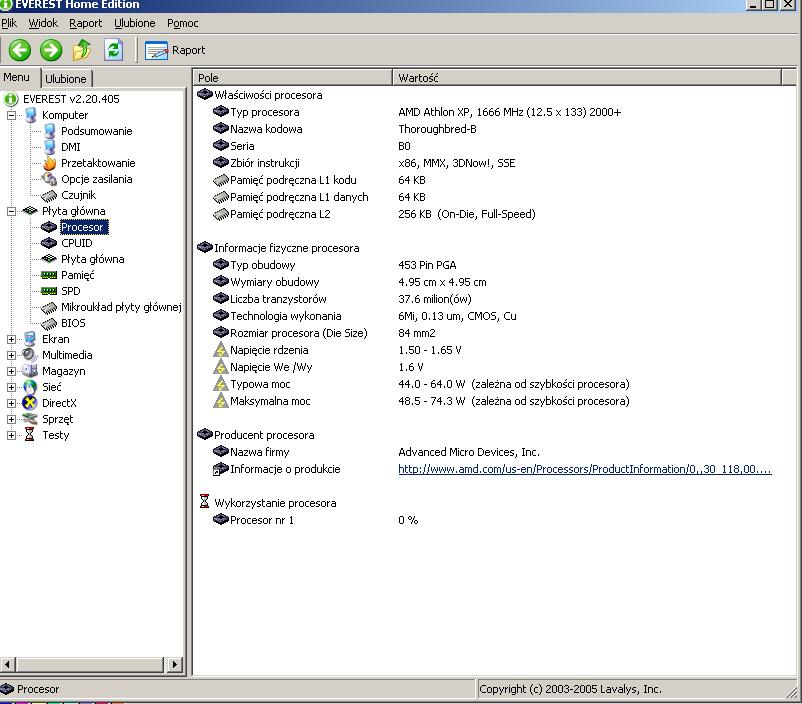Click the Wykorzystanie procesora hourglass icon
This screenshot has width=802, height=704.
[204, 501]
